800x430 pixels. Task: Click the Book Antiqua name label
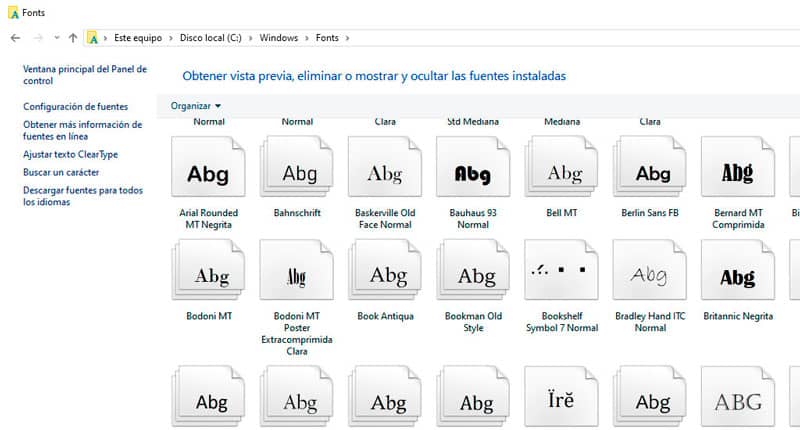pyautogui.click(x=385, y=316)
